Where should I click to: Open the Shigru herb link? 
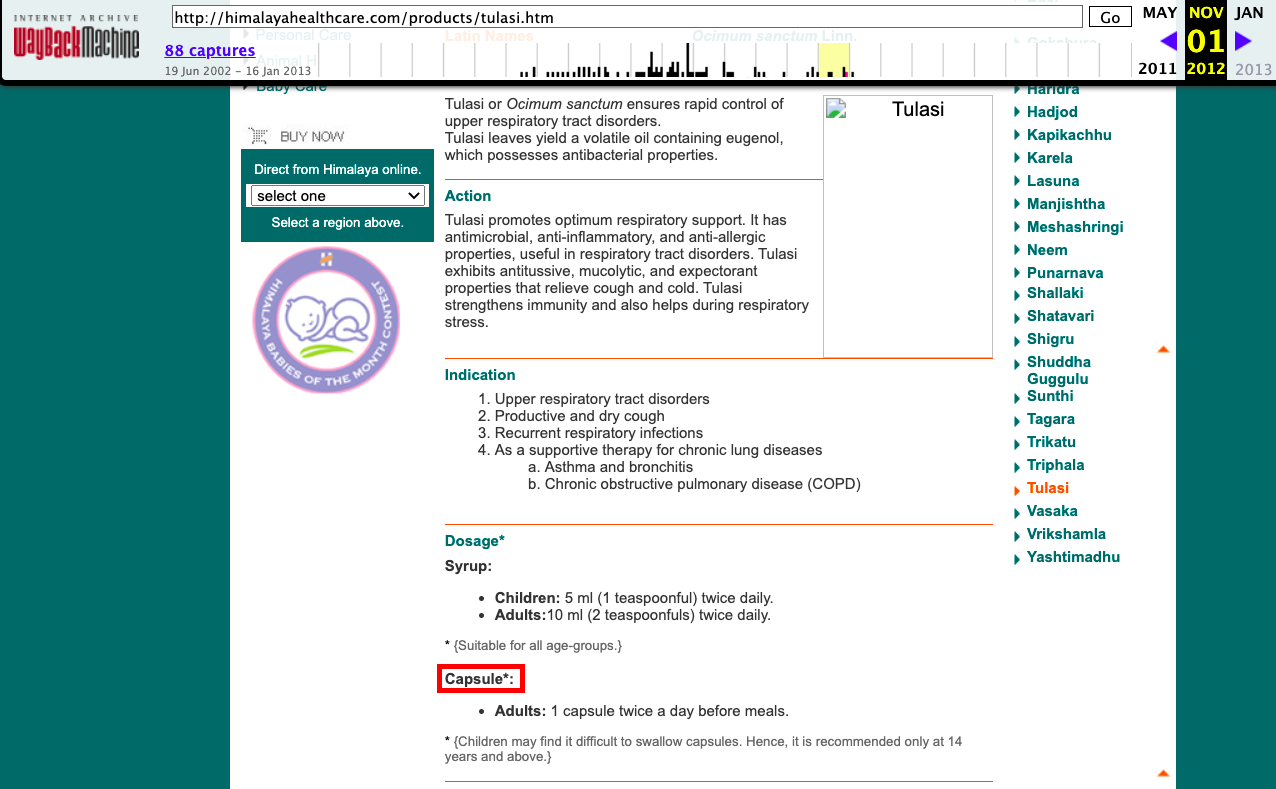1050,339
